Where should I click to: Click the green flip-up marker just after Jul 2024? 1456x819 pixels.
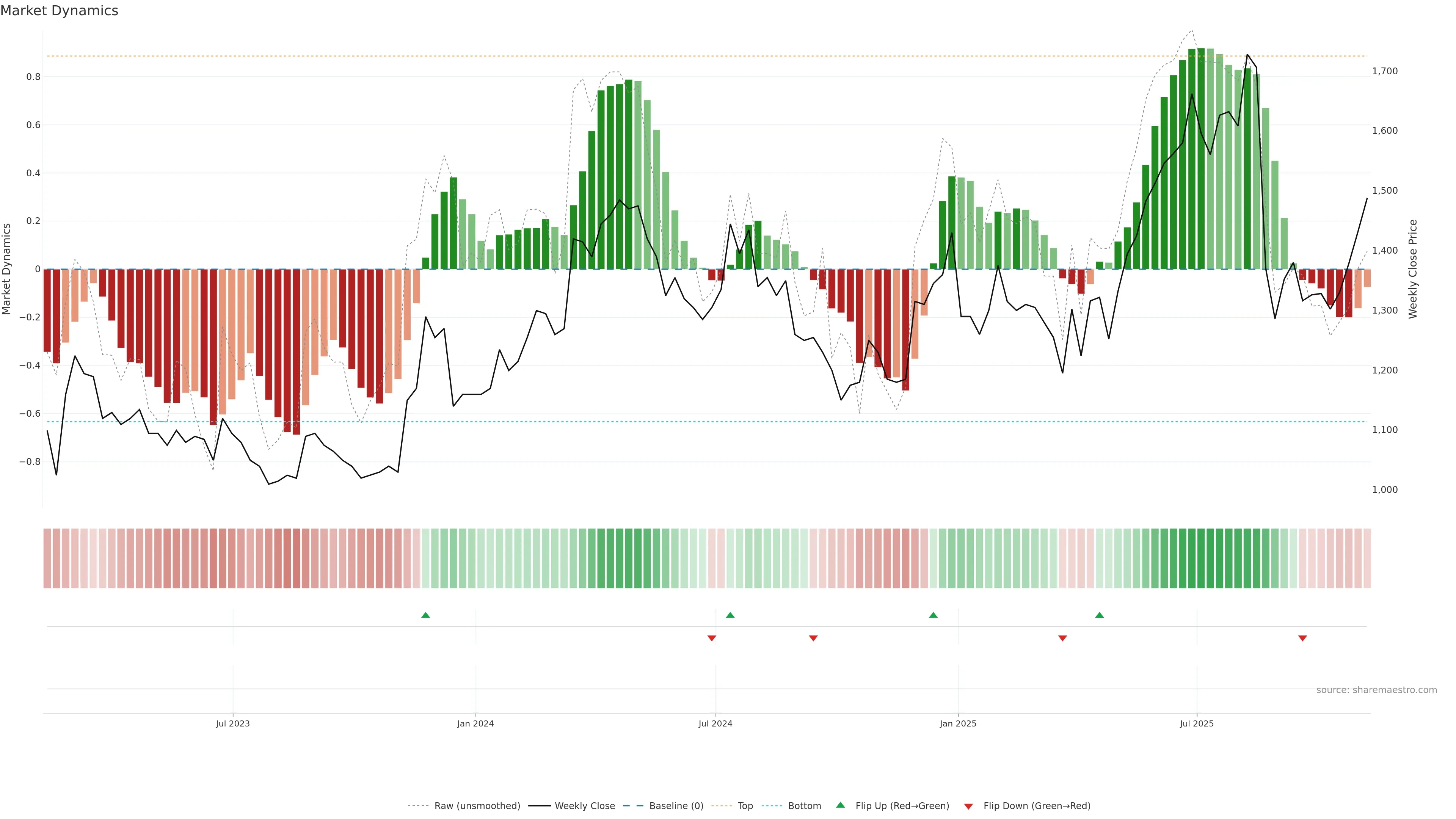pos(730,615)
